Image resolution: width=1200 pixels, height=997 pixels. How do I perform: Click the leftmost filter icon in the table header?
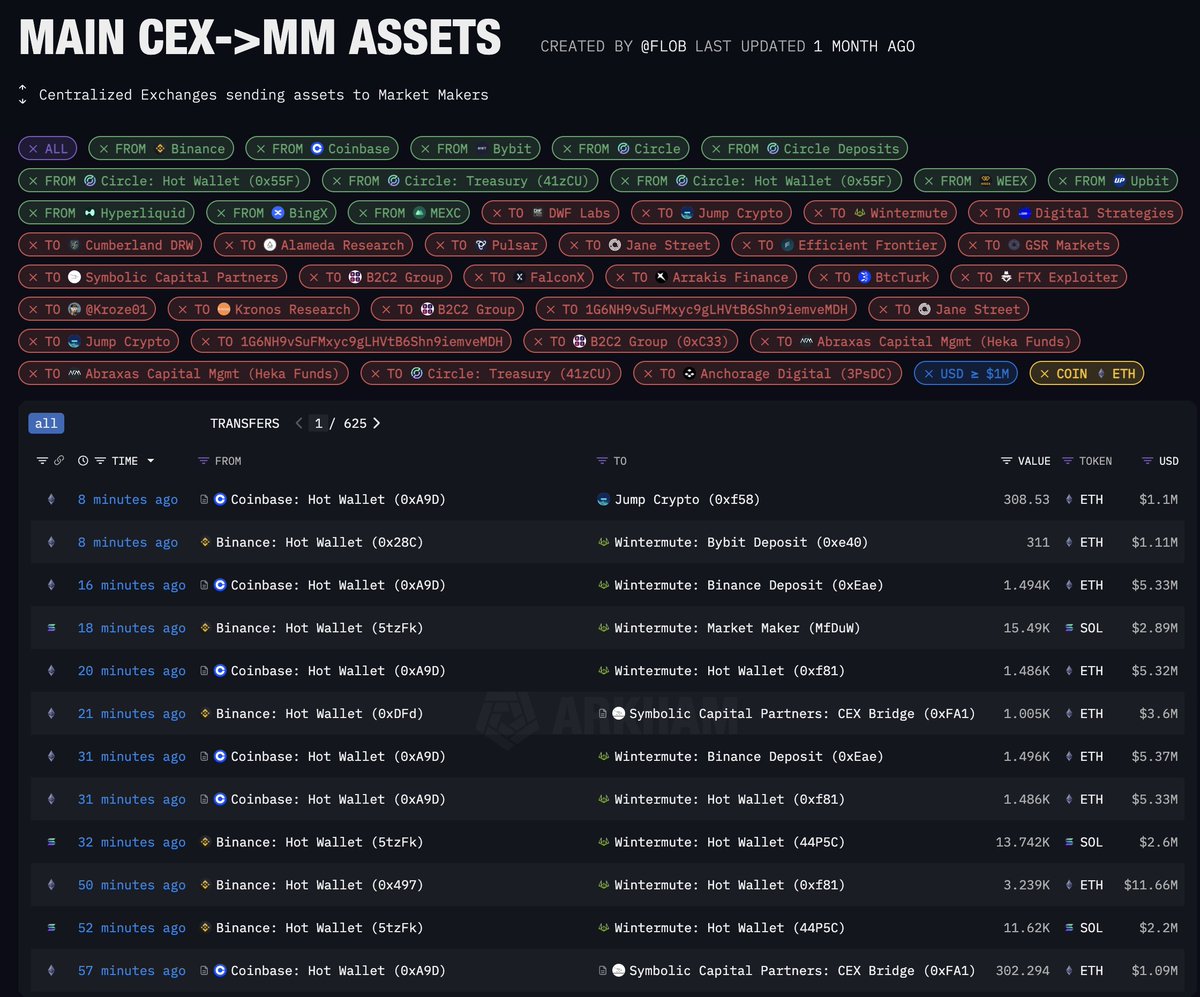[42, 461]
